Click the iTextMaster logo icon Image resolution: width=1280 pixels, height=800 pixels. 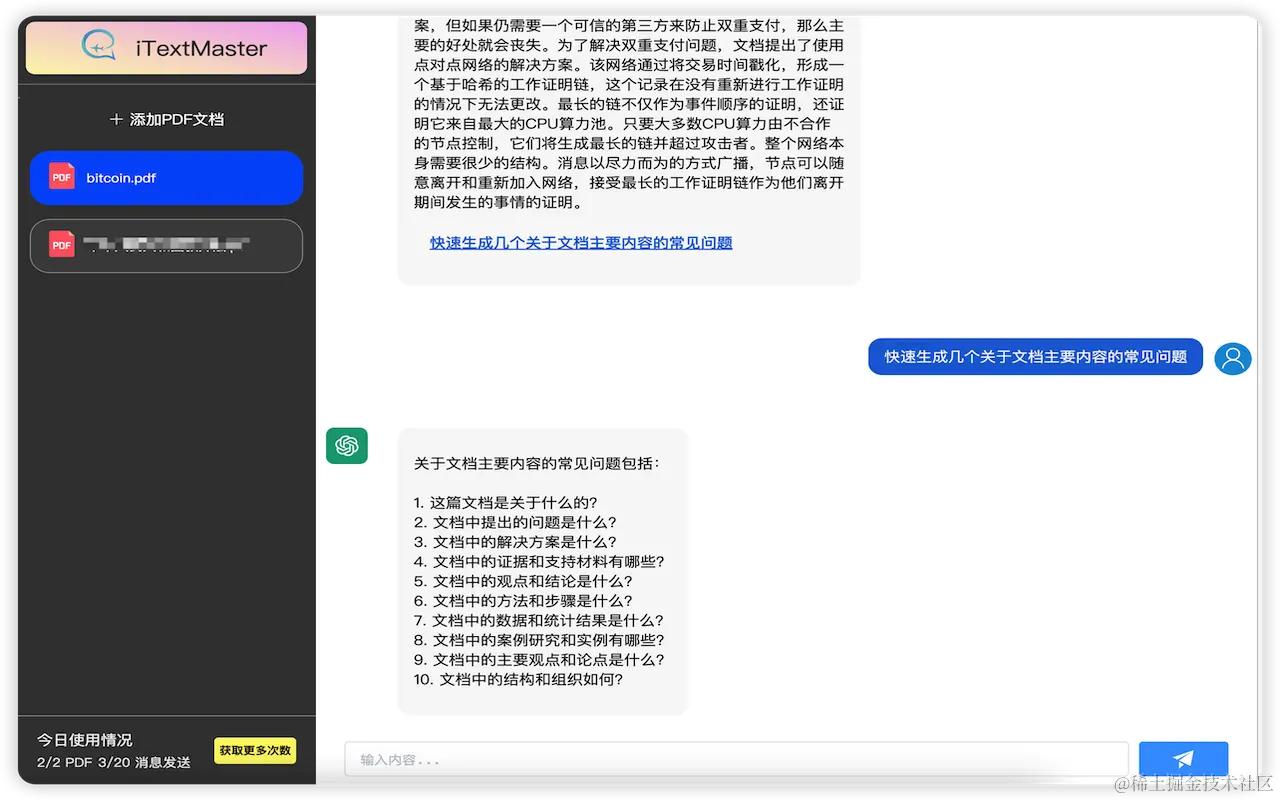click(x=99, y=46)
